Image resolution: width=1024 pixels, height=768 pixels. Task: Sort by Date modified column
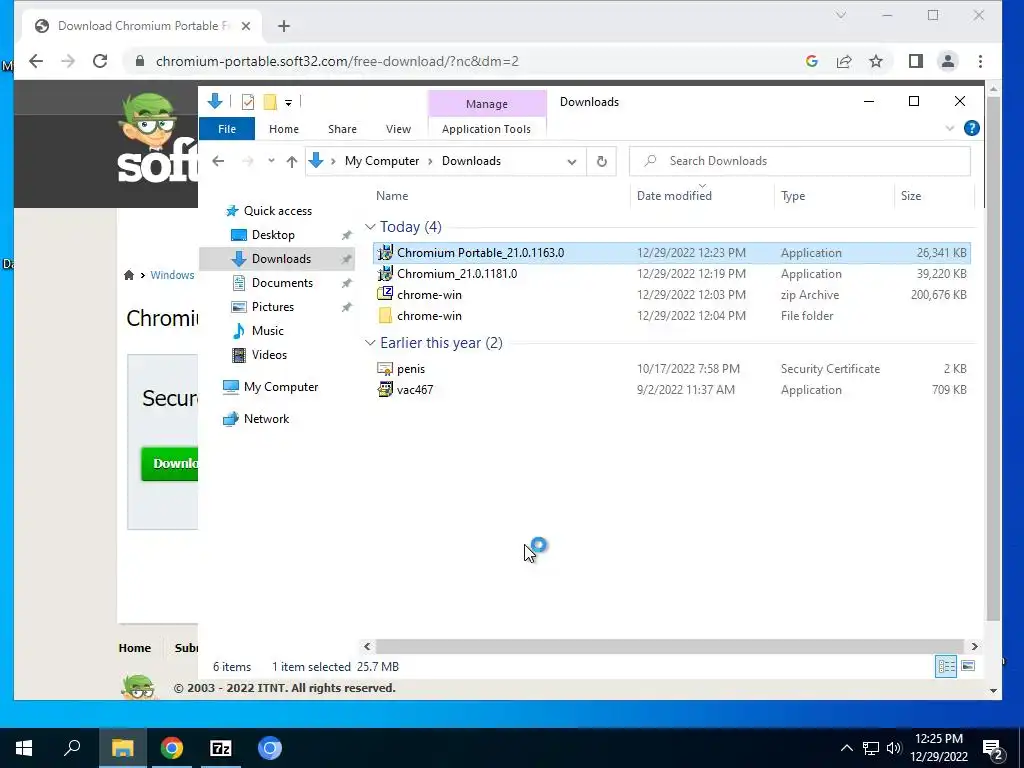pos(674,196)
